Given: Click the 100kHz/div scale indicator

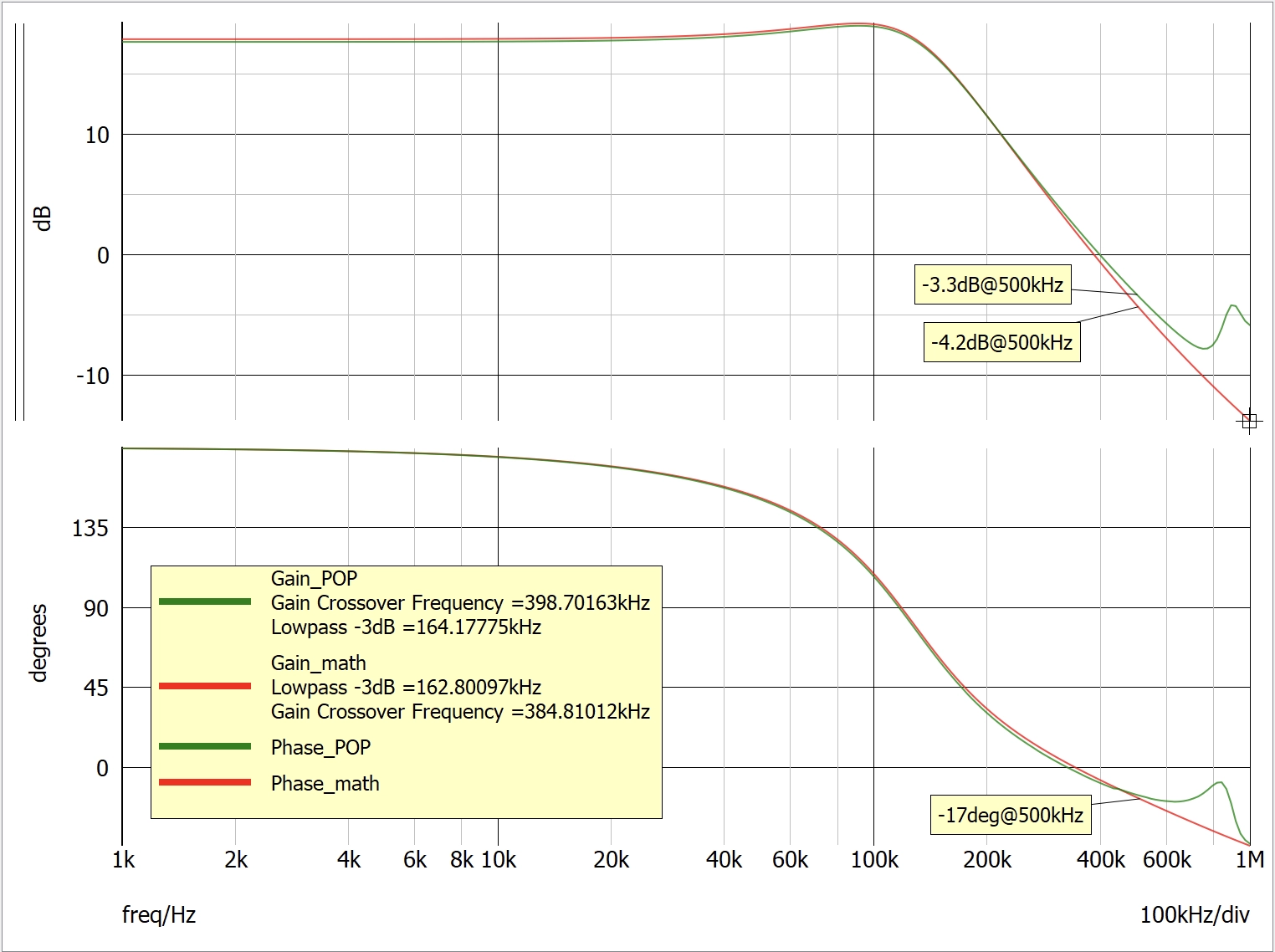Looking at the screenshot, I should [x=1194, y=914].
